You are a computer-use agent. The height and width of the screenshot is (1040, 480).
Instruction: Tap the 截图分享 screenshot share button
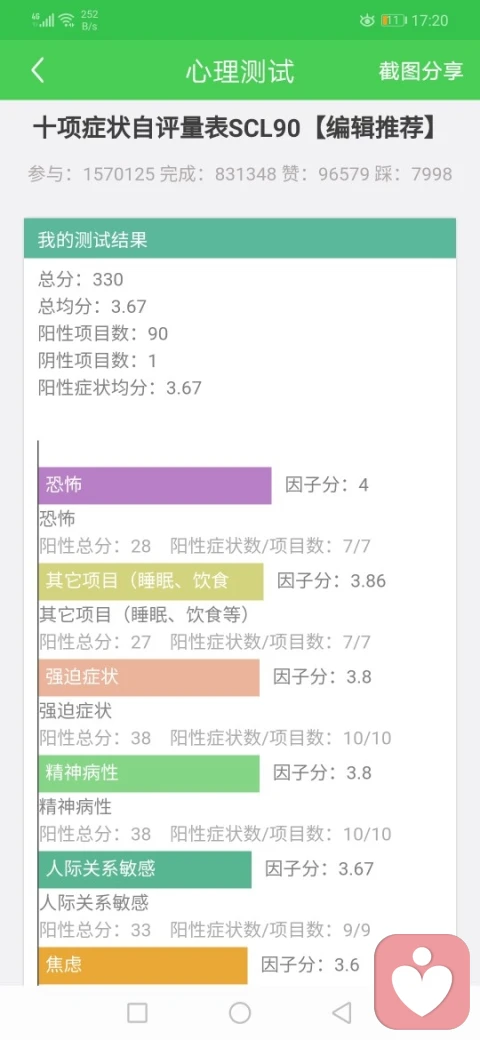(x=420, y=71)
